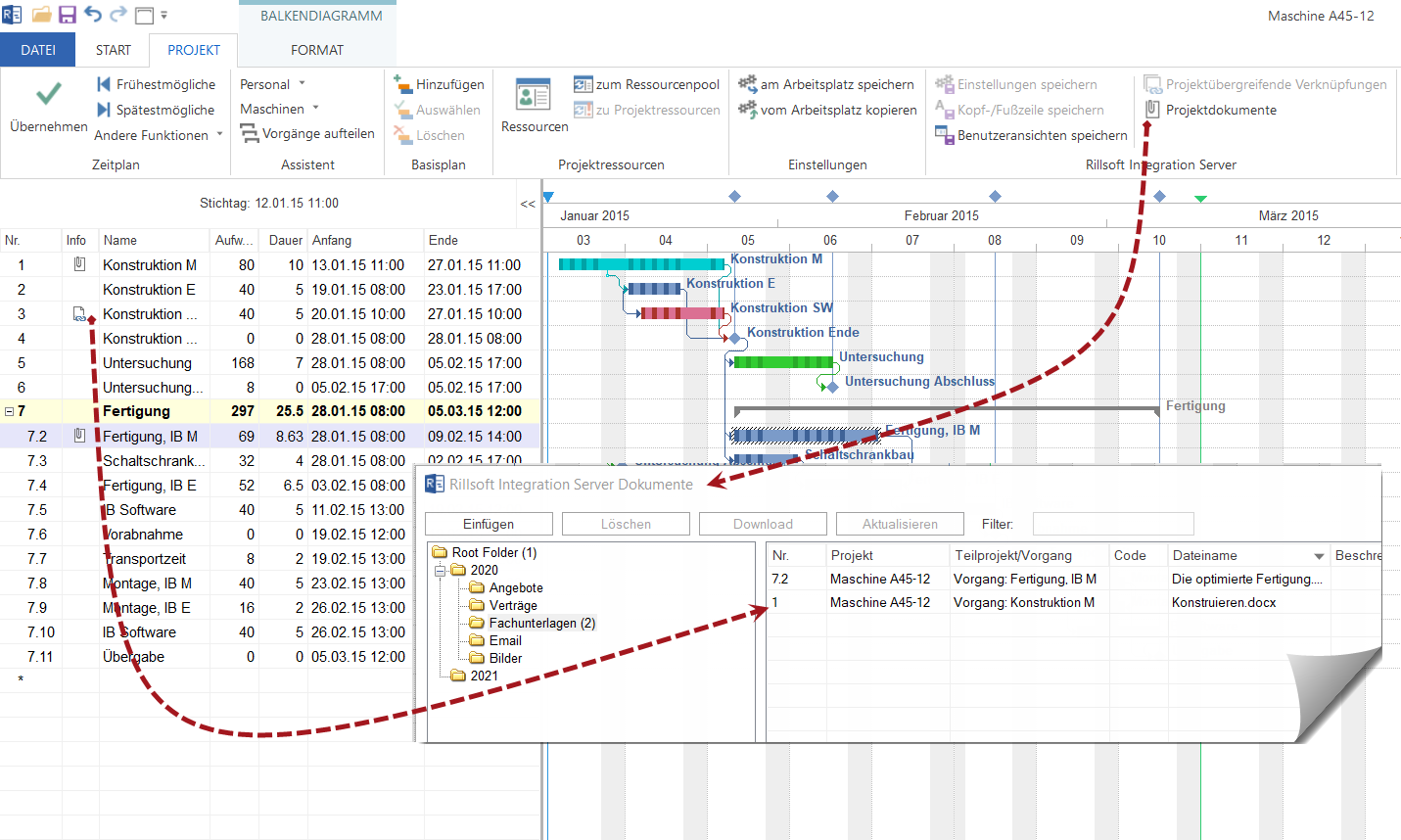The width and height of the screenshot is (1401, 840).
Task: Redo the last undone action
Action: [x=118, y=15]
